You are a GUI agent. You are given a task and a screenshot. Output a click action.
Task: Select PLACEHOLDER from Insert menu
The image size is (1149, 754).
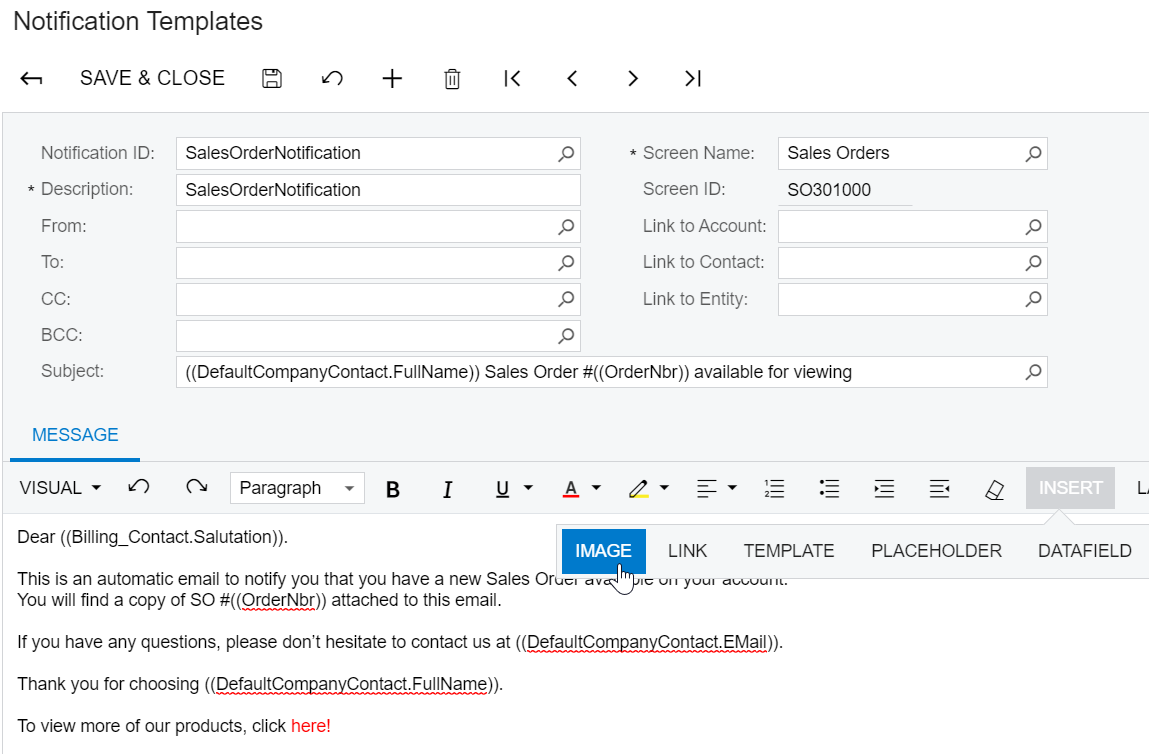click(x=936, y=551)
